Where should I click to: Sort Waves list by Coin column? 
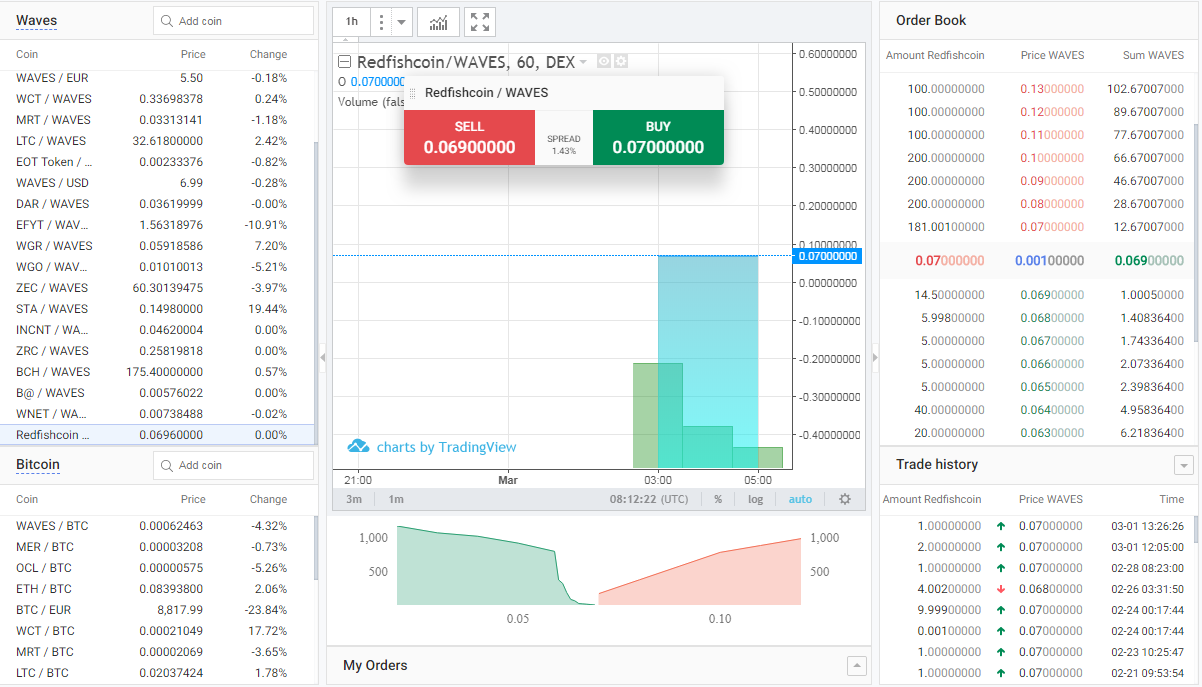[x=27, y=54]
